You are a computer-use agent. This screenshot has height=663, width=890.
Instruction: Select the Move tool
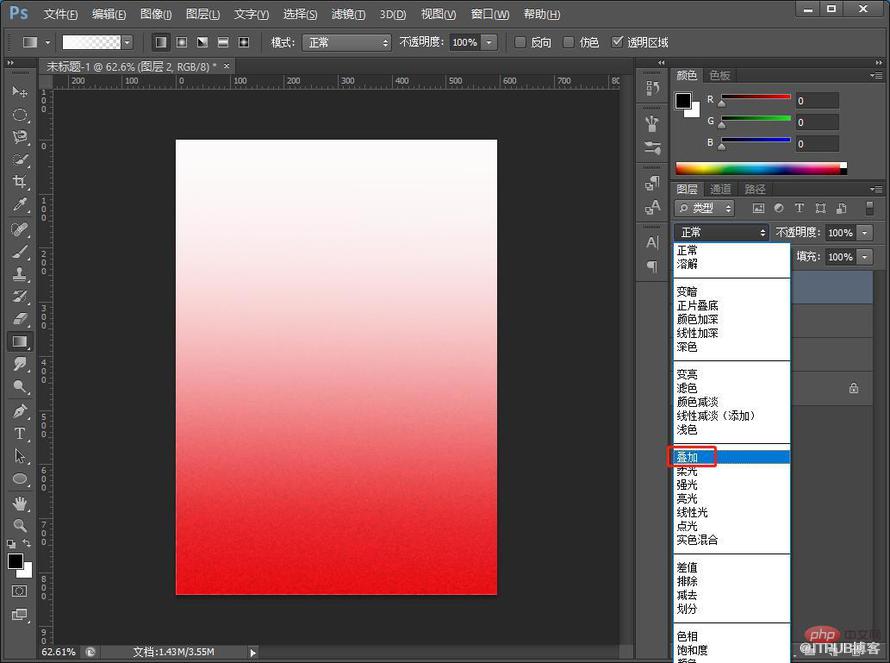point(20,91)
